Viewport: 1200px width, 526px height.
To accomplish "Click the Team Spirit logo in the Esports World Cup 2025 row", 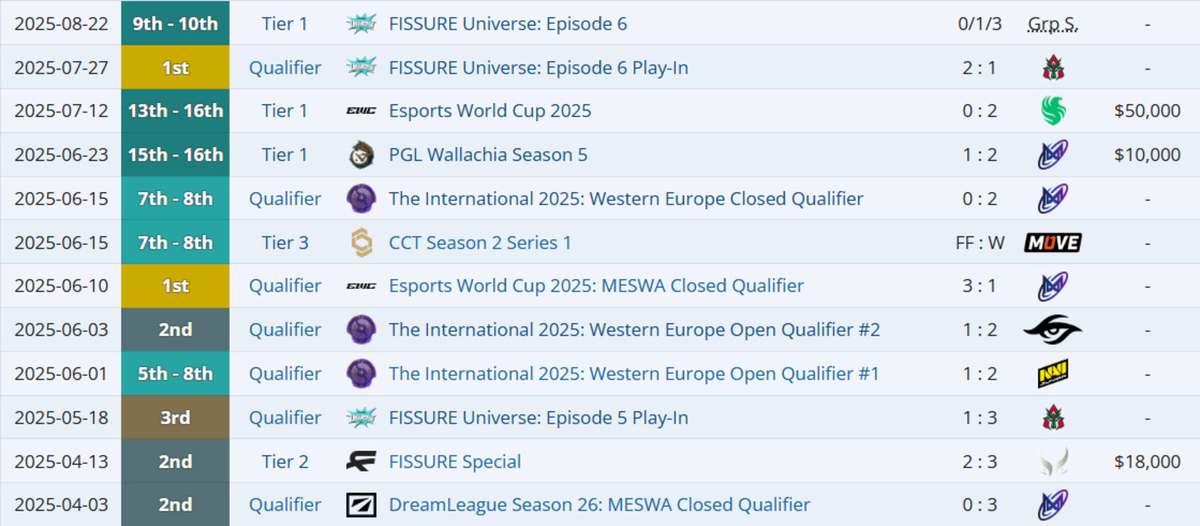I will 1053,111.
